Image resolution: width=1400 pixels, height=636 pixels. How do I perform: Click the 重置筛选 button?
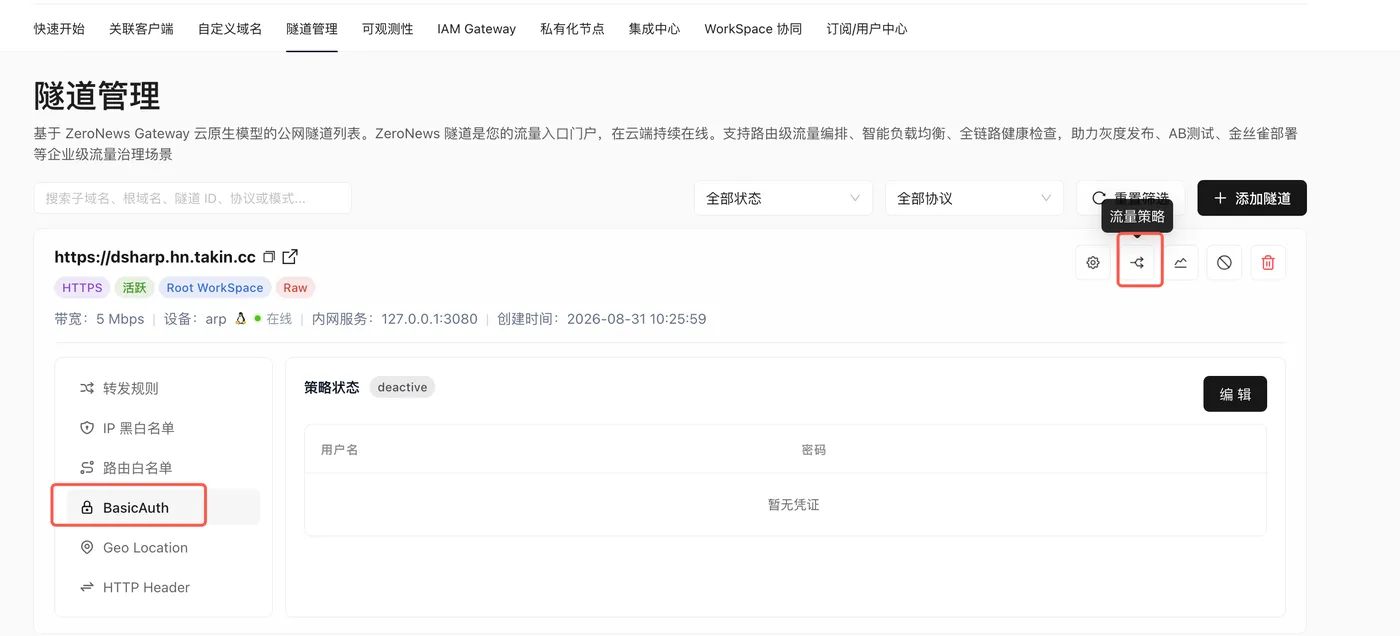pyautogui.click(x=1131, y=198)
